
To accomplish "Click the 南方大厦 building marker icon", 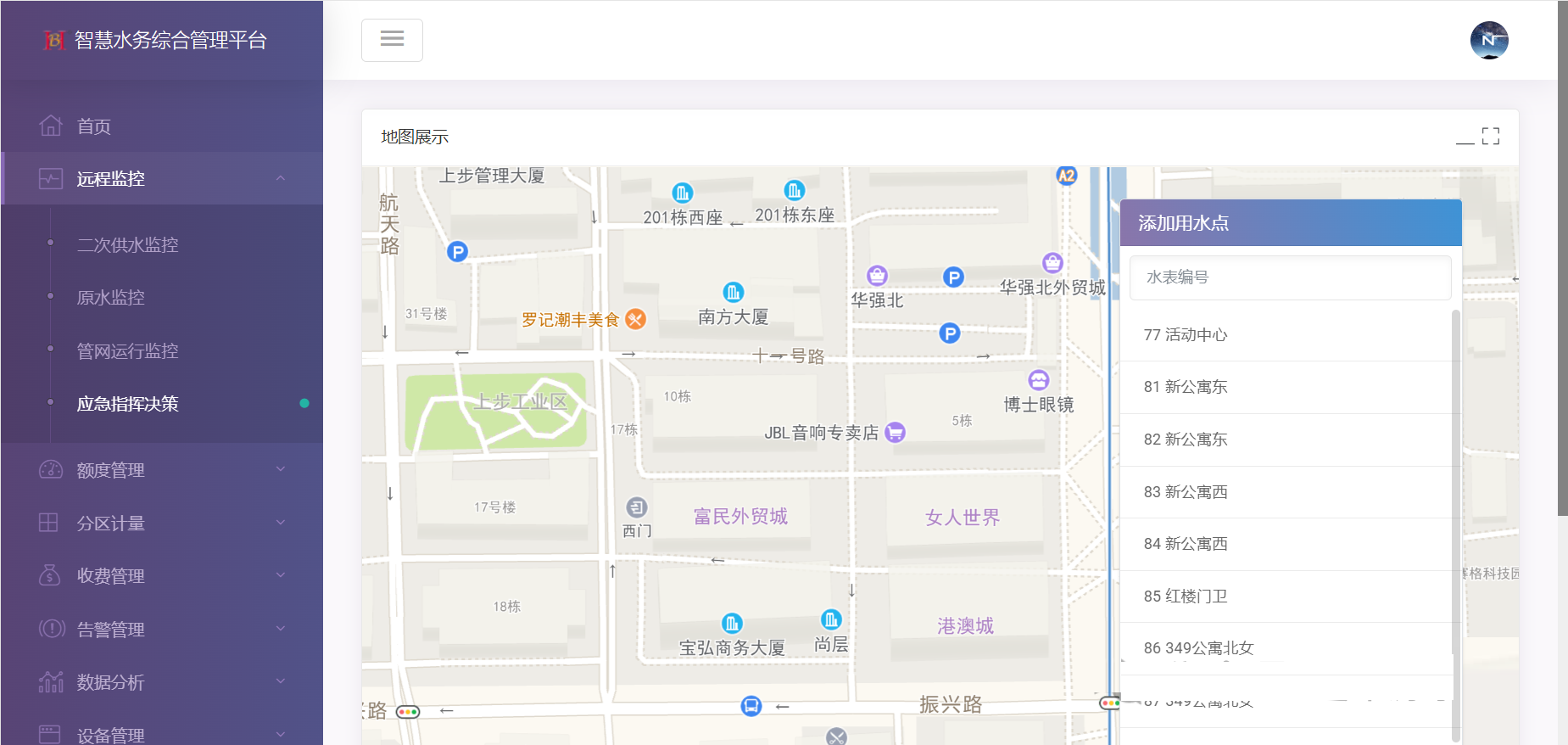I will coord(733,293).
